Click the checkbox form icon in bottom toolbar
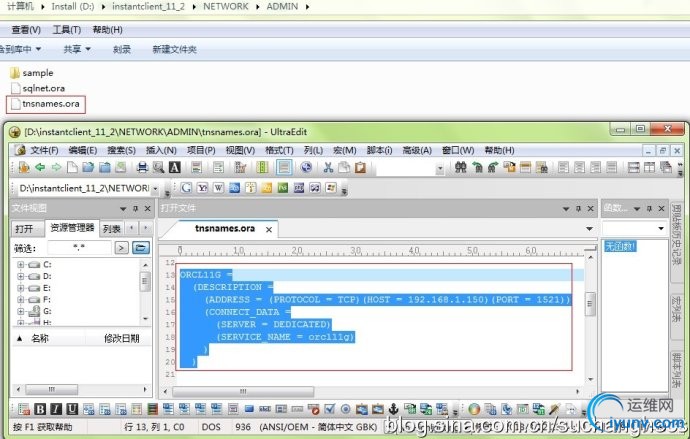 tap(330, 409)
